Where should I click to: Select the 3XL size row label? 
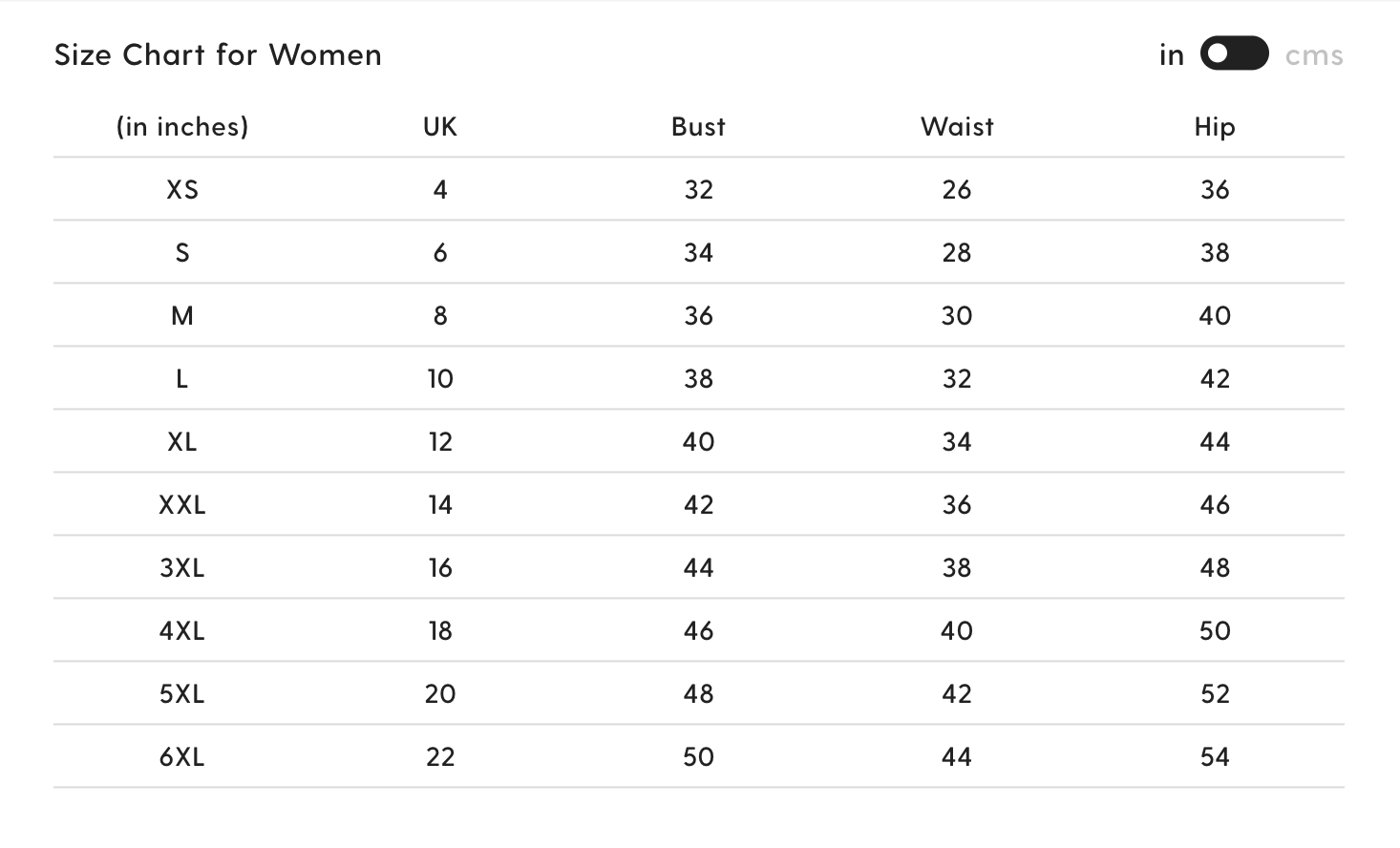pos(182,567)
